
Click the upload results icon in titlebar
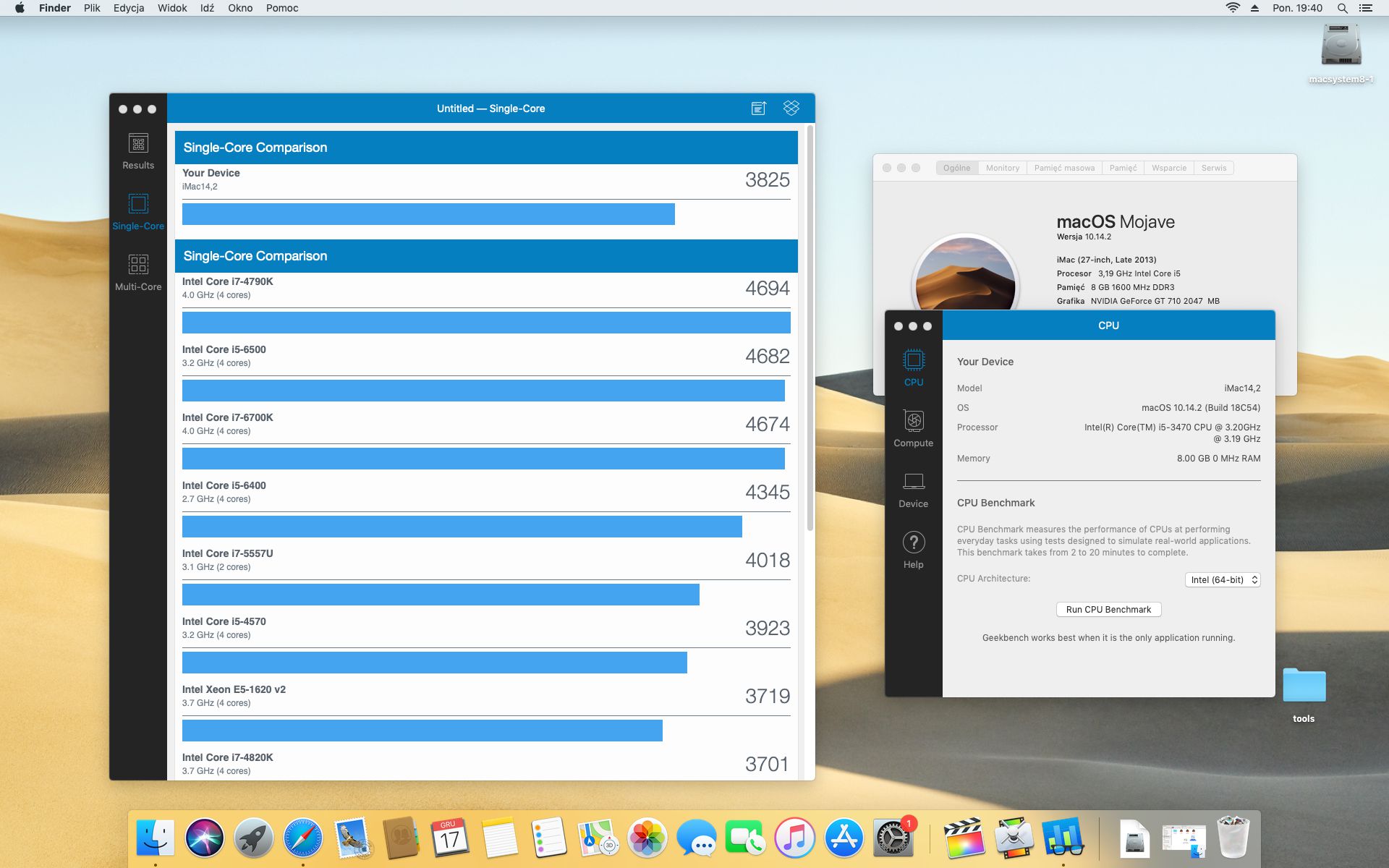click(x=758, y=109)
